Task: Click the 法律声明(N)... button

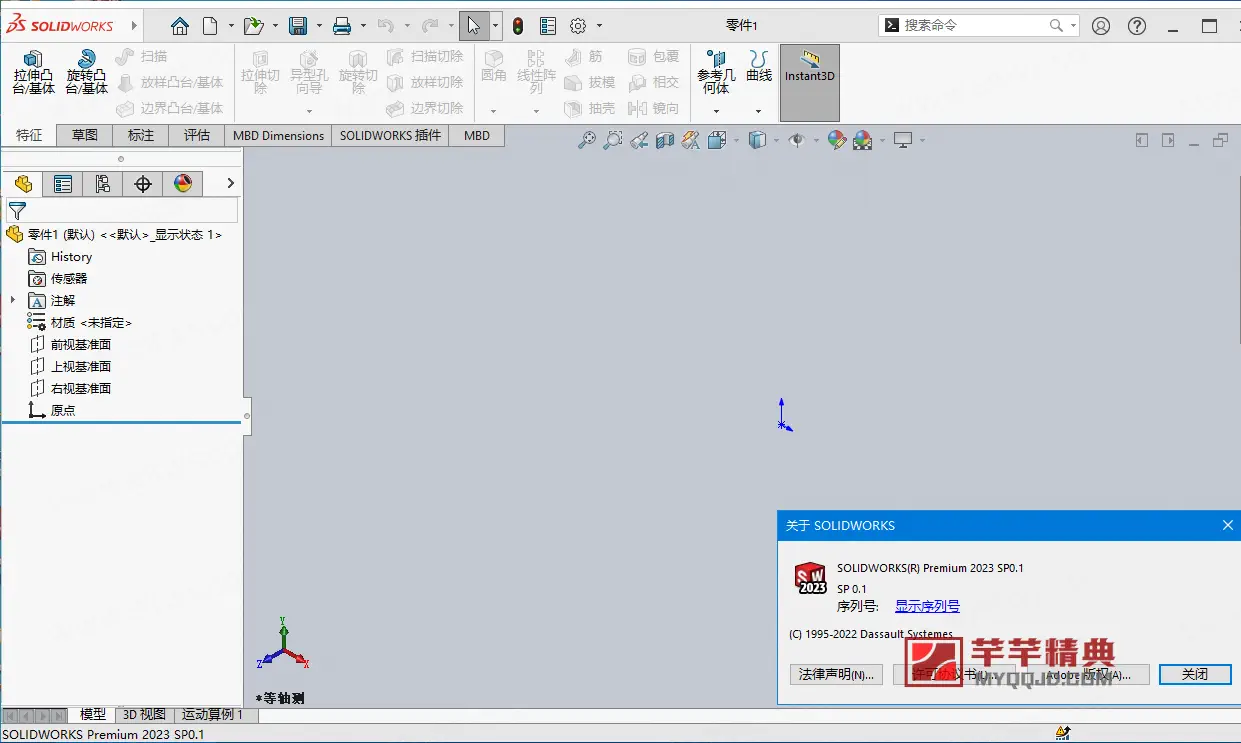Action: coord(837,675)
